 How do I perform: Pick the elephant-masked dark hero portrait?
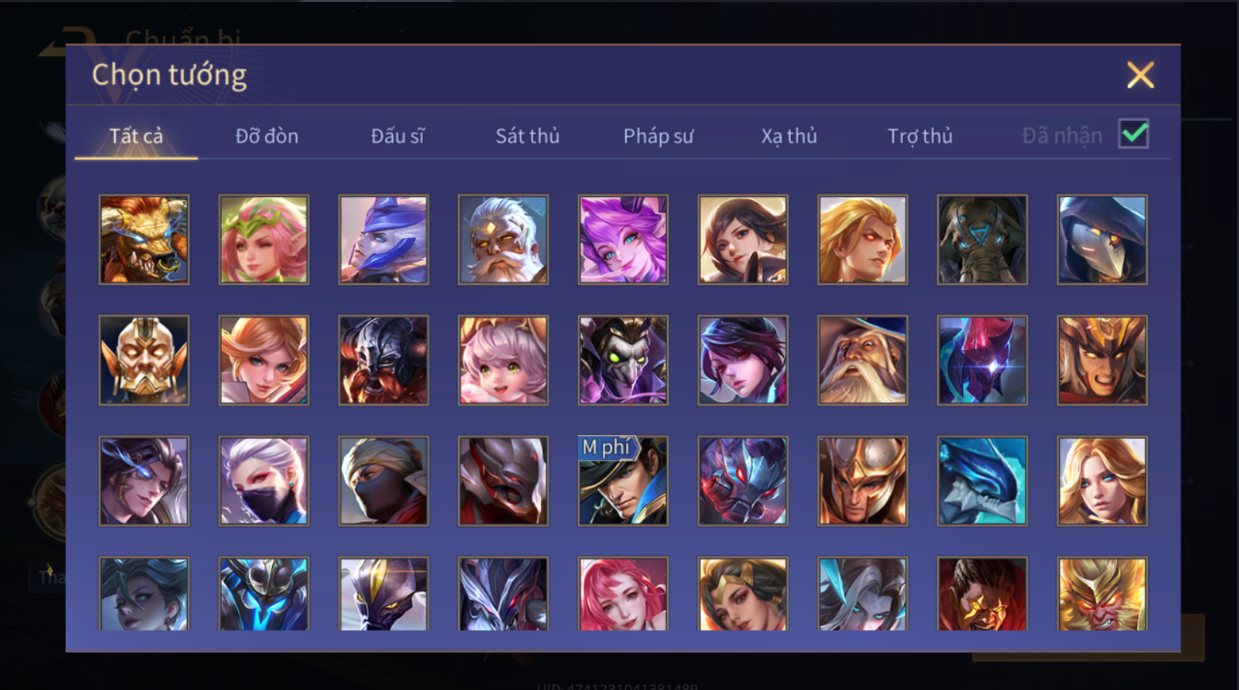tap(982, 239)
